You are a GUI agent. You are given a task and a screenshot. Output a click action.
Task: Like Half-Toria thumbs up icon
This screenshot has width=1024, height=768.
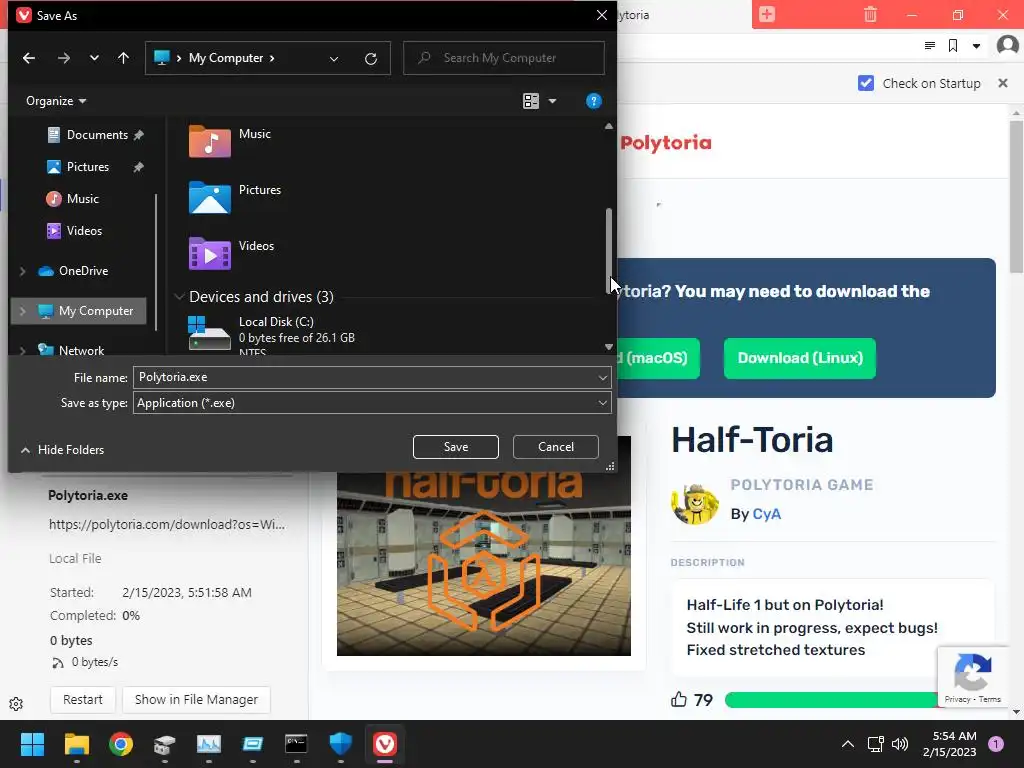pos(679,699)
